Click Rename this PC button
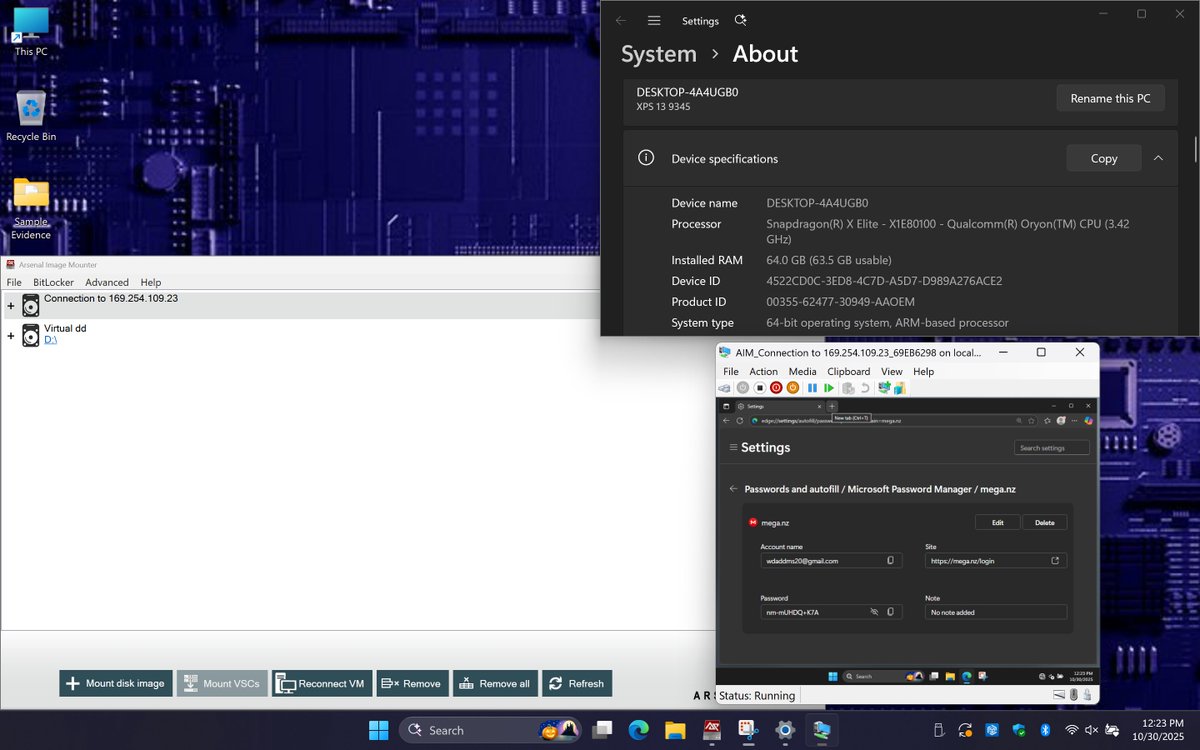 coord(1110,98)
